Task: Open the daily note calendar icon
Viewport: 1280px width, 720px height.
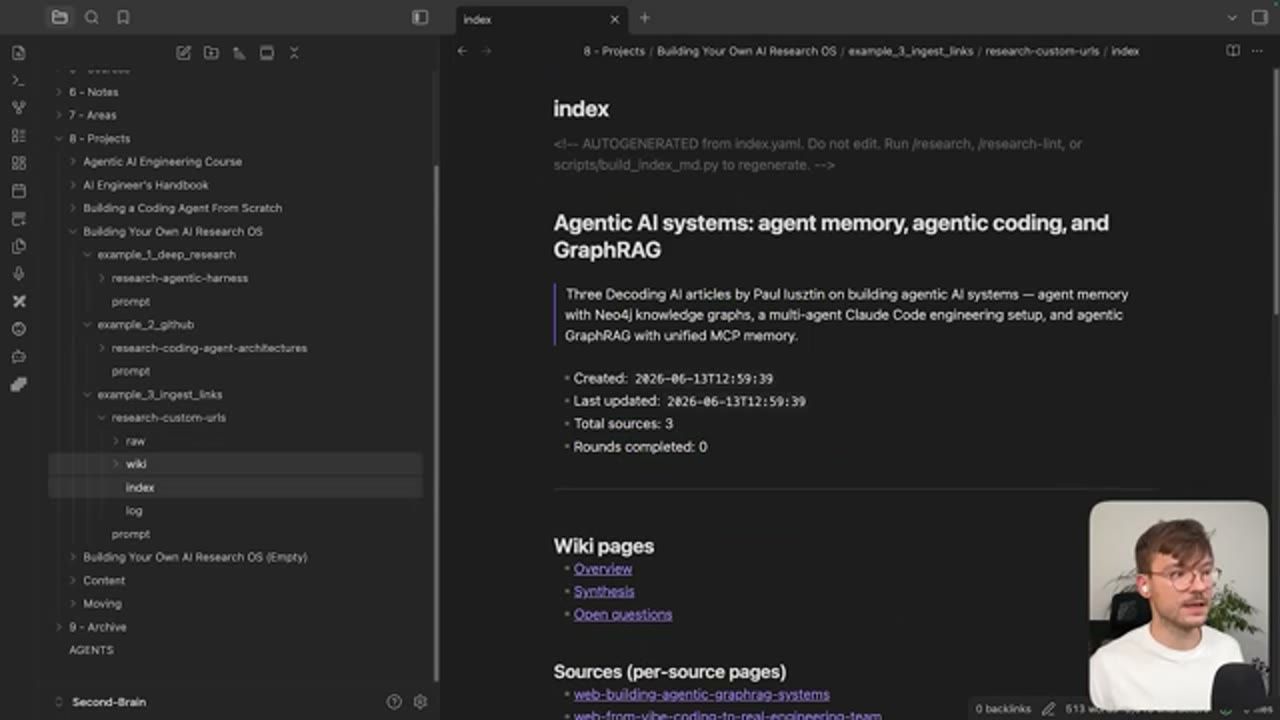Action: [x=18, y=191]
